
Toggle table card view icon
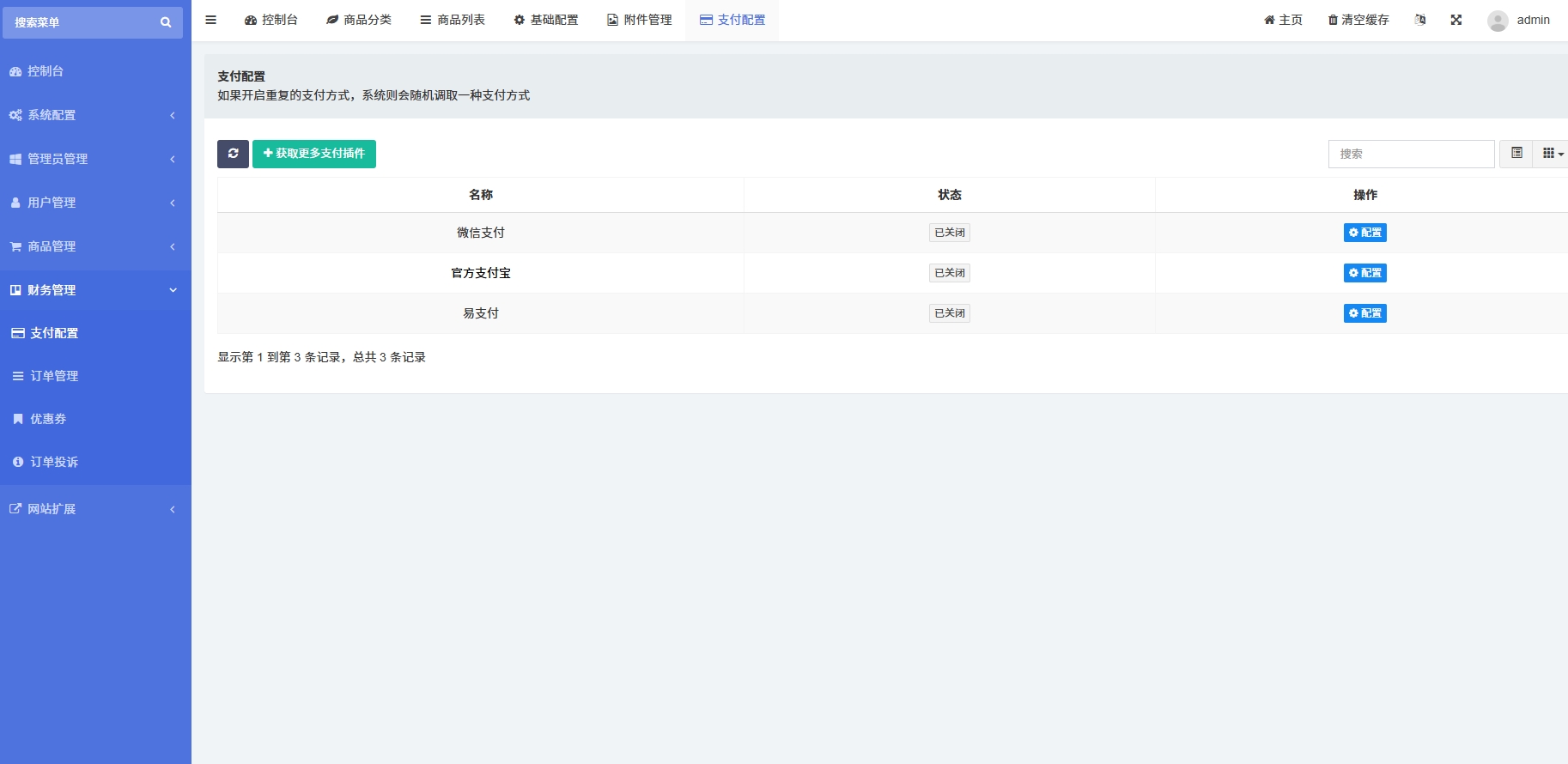(1516, 154)
